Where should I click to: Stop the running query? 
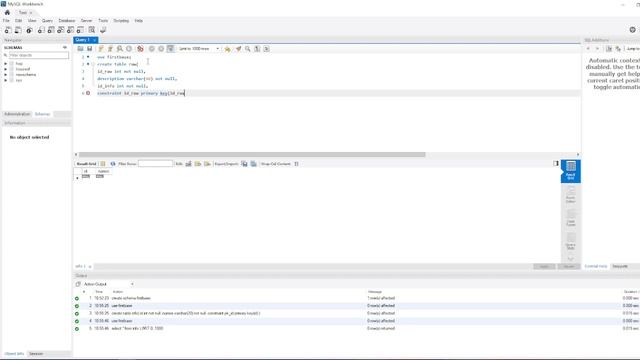129,49
